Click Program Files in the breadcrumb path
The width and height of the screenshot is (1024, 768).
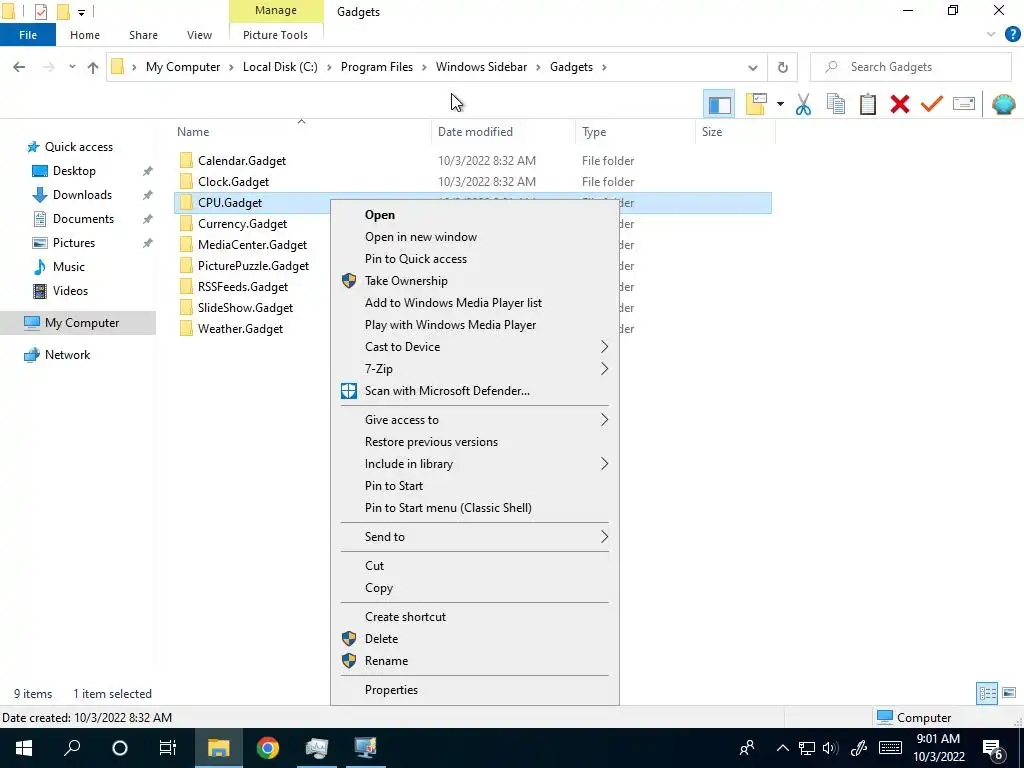pos(377,67)
